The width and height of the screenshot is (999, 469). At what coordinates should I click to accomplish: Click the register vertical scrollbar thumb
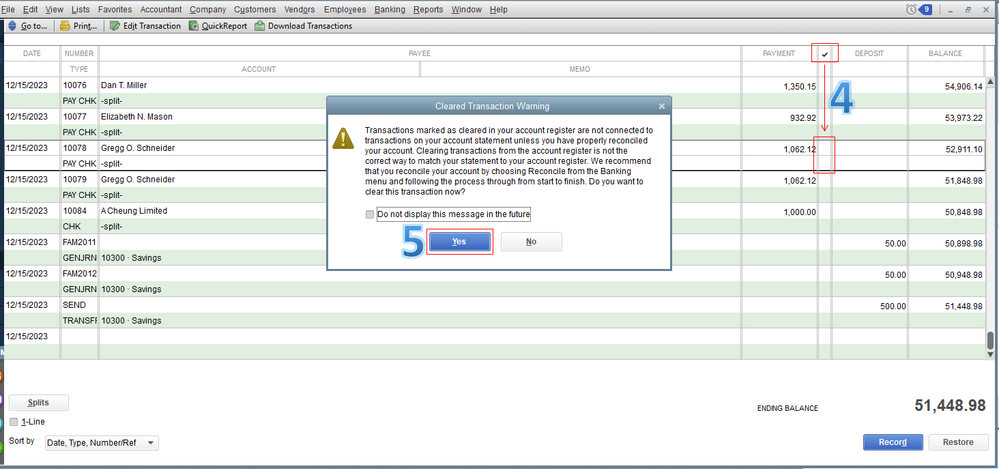tap(990, 339)
